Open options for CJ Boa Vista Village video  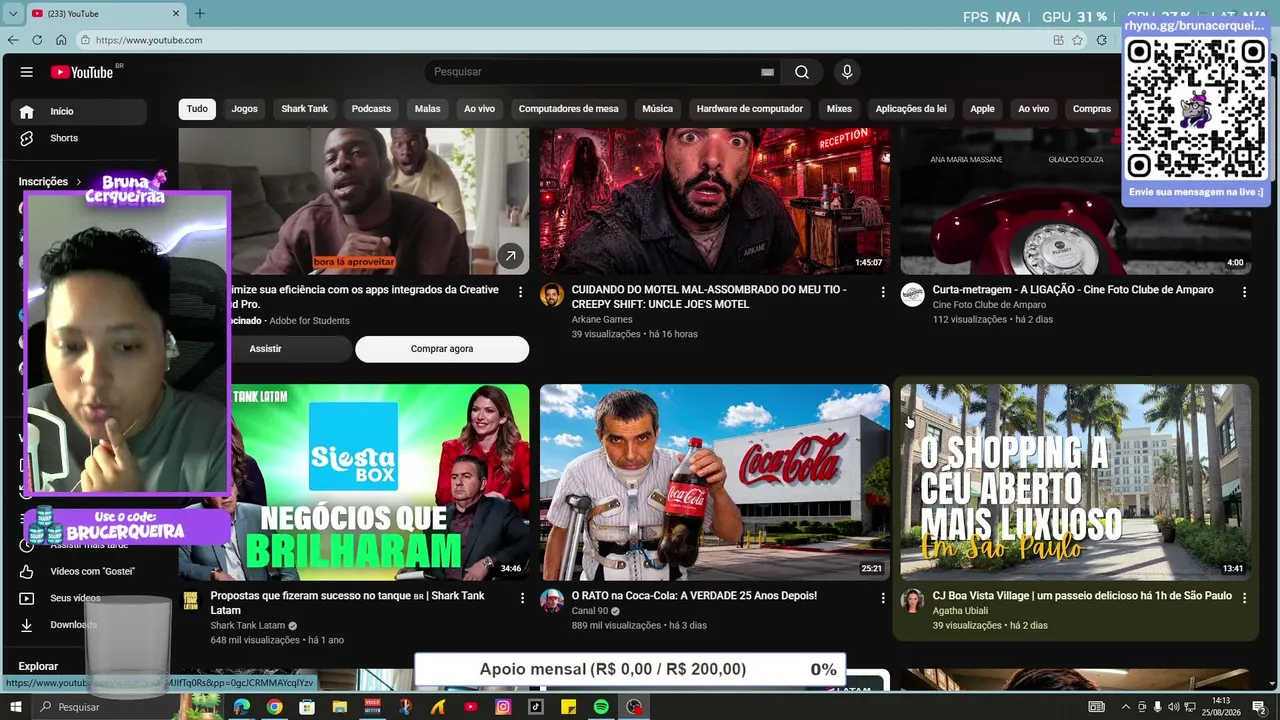pos(1244,598)
